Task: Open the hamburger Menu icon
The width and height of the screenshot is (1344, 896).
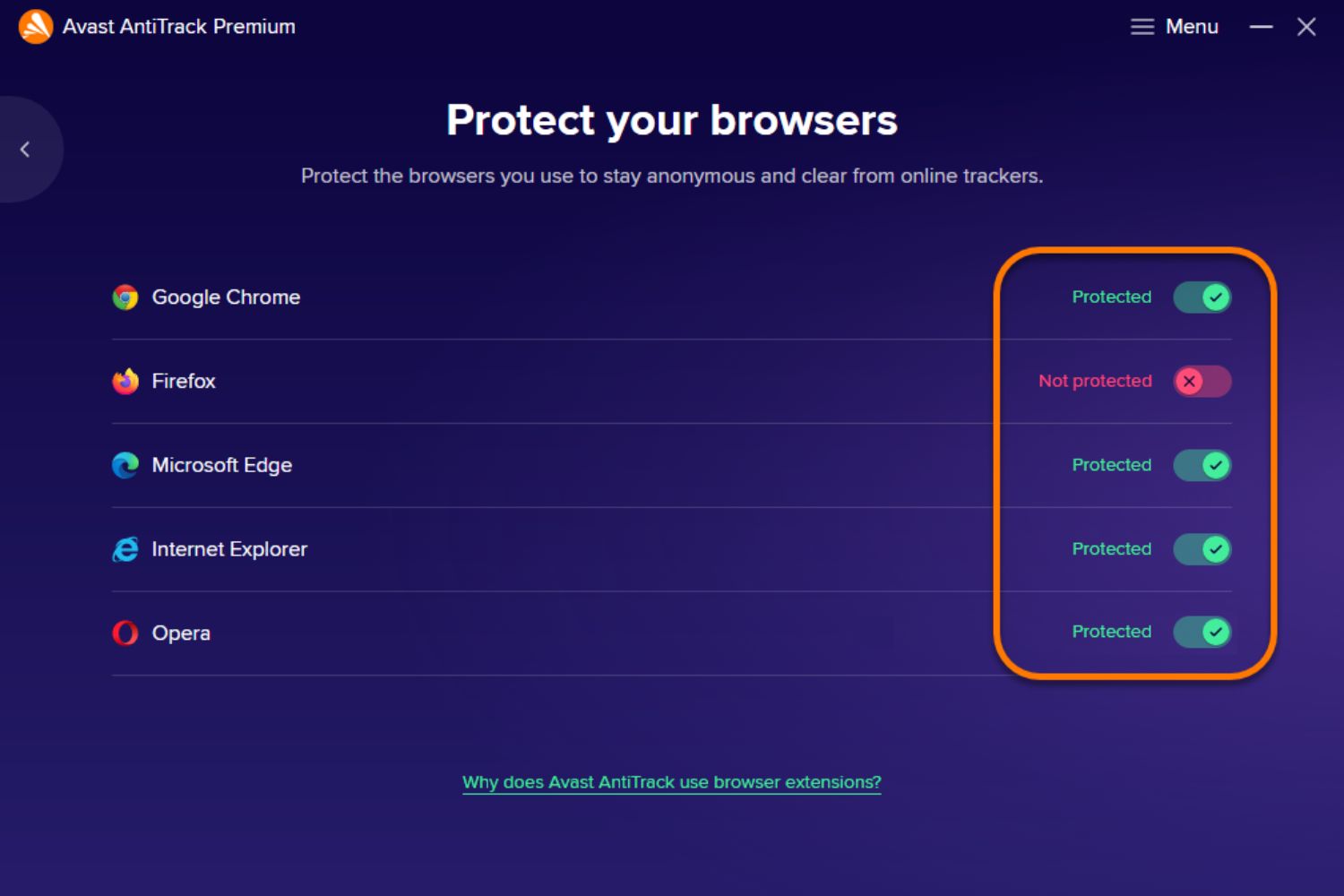Action: click(1142, 27)
